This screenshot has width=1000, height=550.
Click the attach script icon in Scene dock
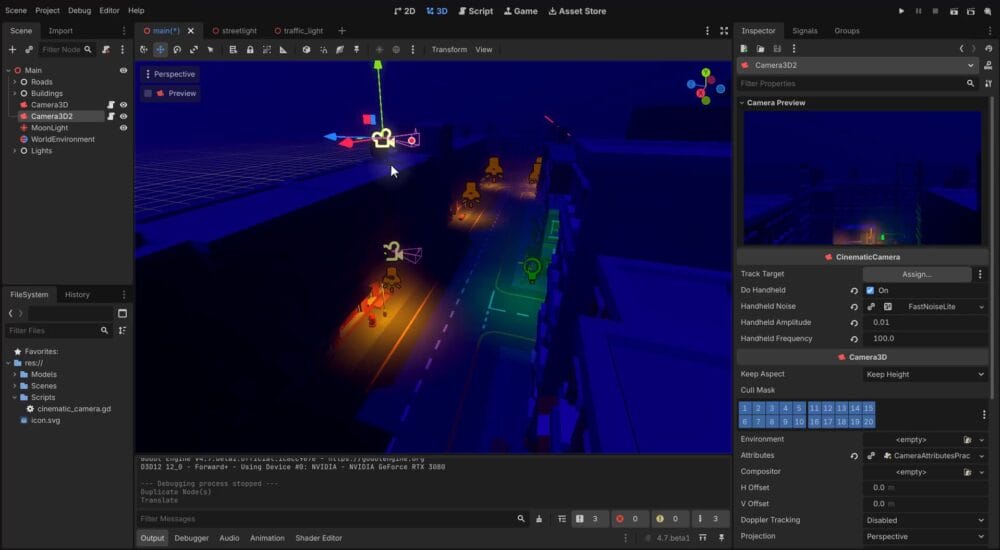point(106,49)
